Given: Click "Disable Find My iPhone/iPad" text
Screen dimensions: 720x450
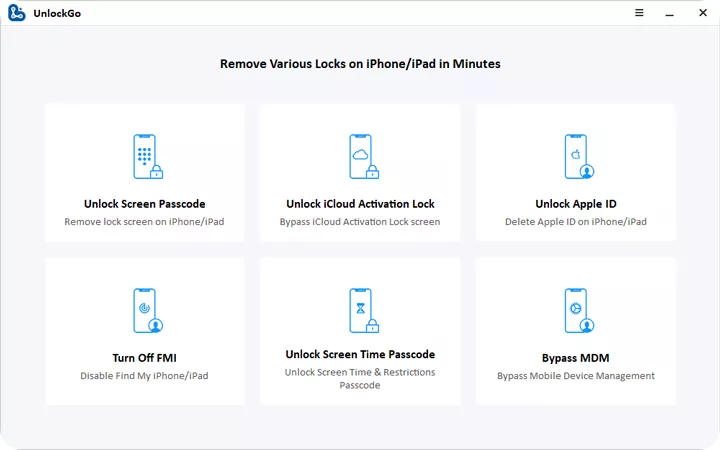Looking at the screenshot, I should coord(144,376).
